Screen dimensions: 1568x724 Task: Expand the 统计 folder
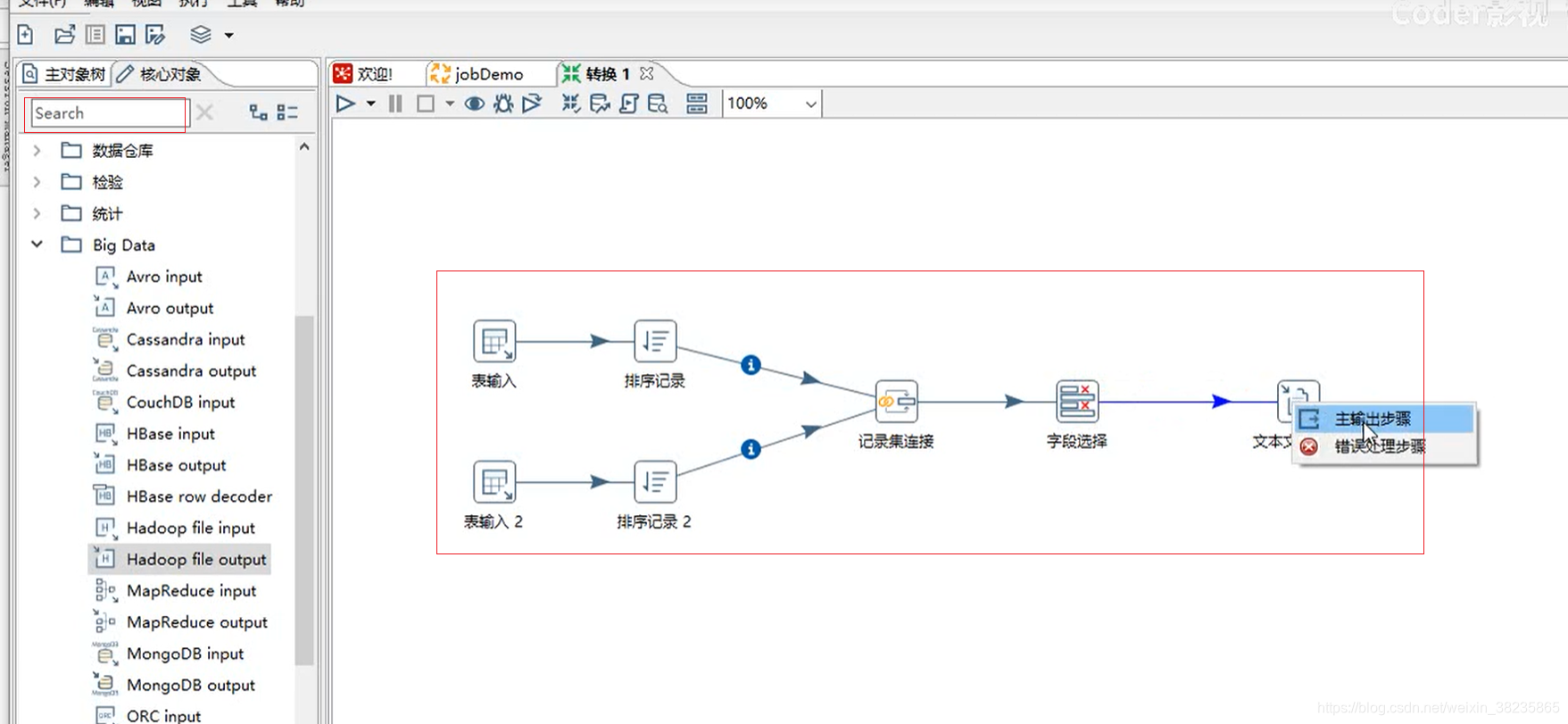point(37,213)
